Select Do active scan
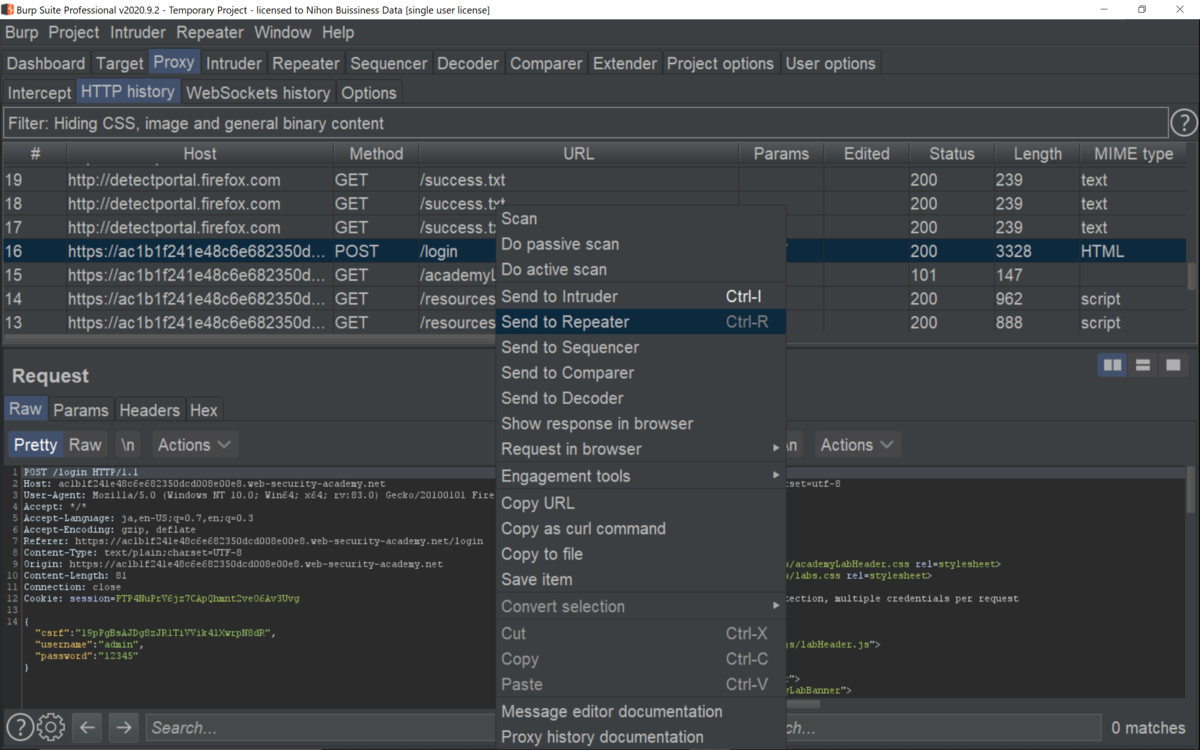The height and width of the screenshot is (750, 1200). click(x=641, y=269)
